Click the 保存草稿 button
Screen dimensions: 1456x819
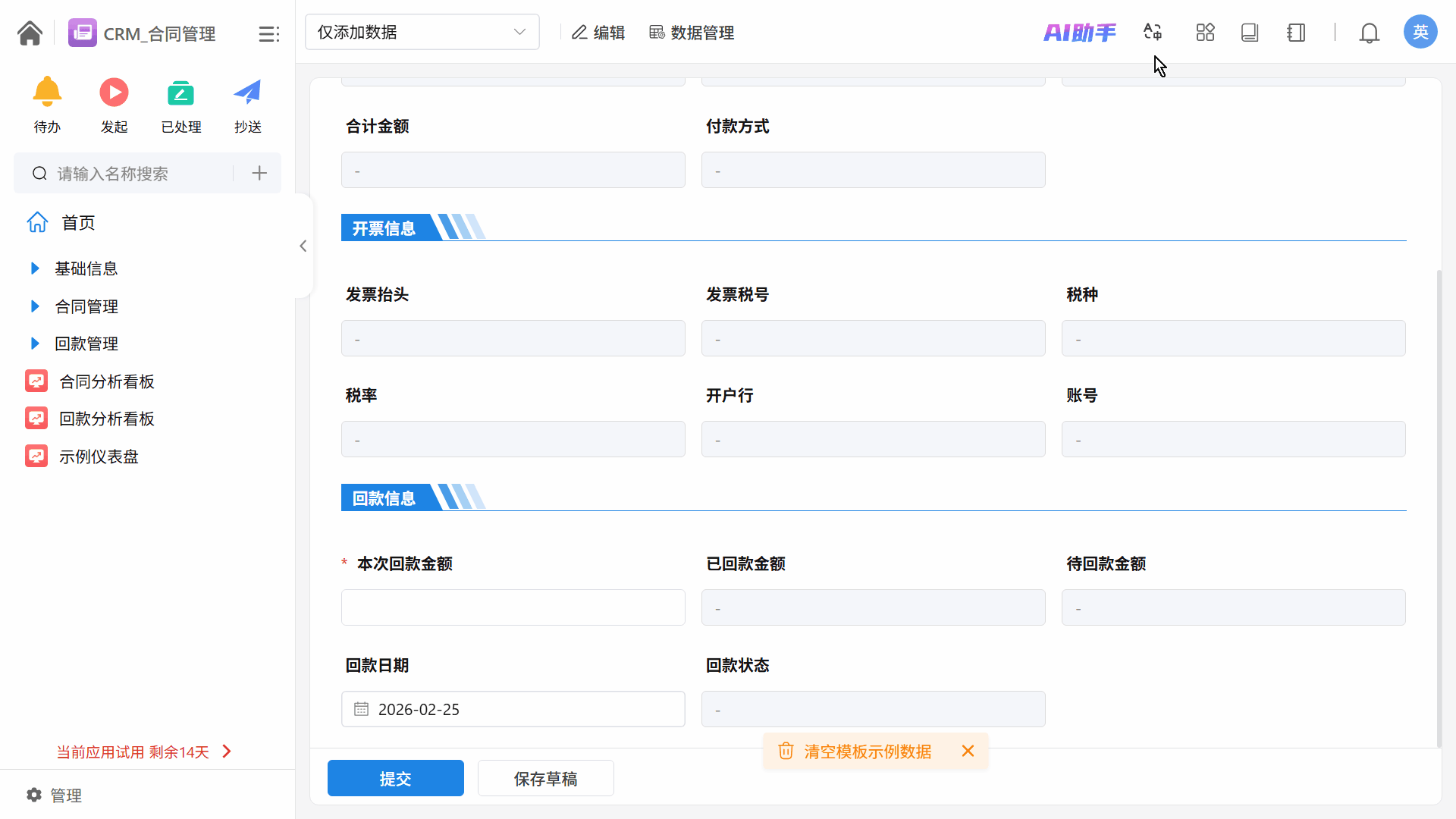pyautogui.click(x=545, y=778)
